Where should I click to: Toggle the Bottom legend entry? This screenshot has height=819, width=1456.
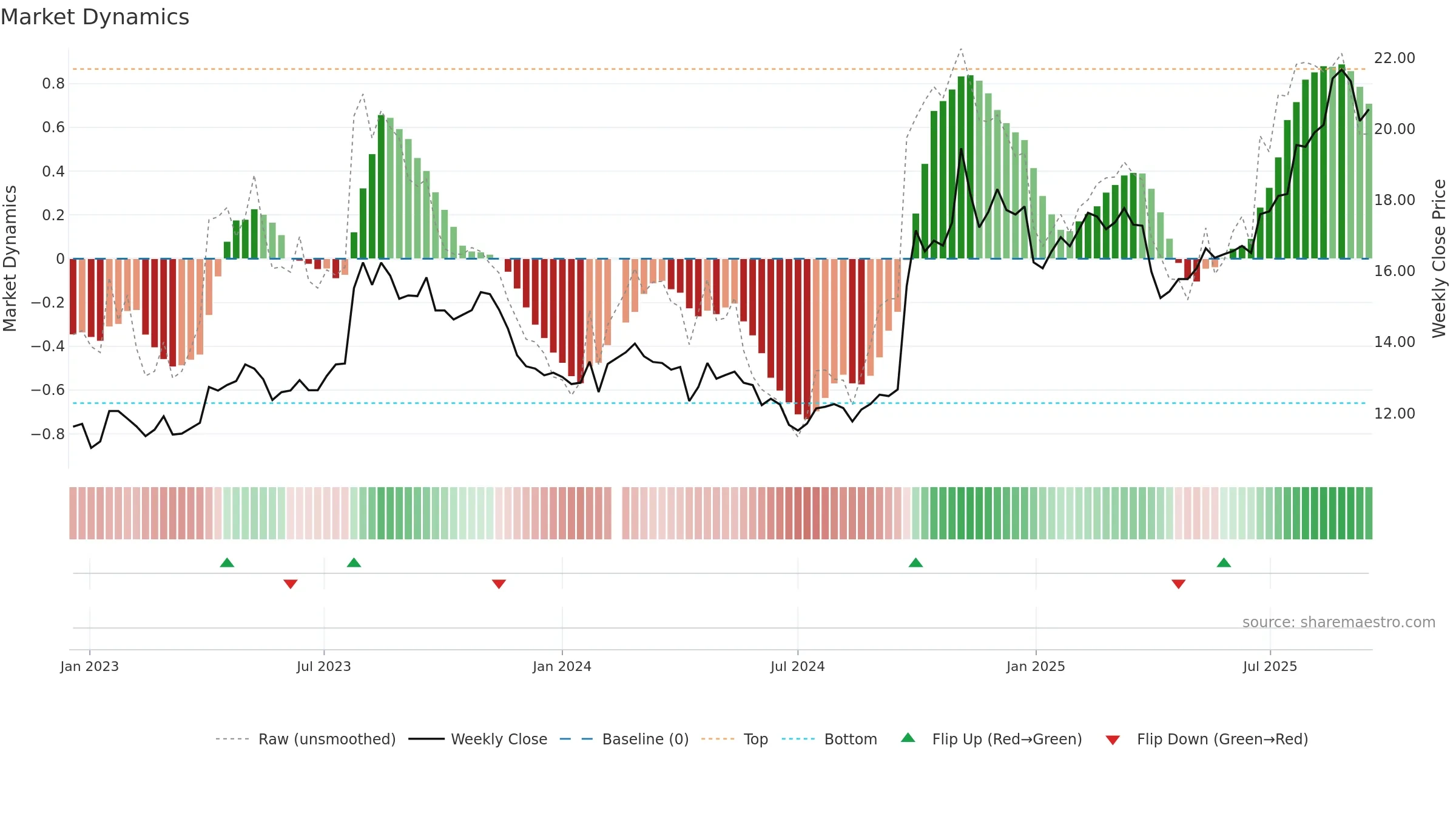click(829, 739)
